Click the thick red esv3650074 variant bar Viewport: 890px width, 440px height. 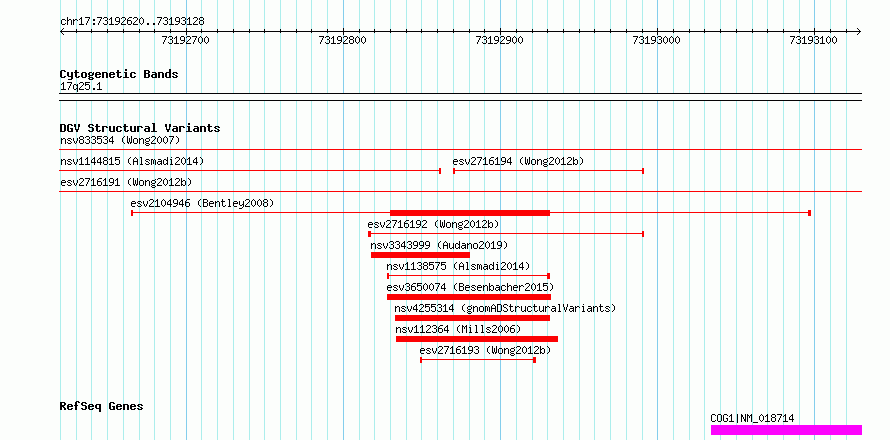469,297
